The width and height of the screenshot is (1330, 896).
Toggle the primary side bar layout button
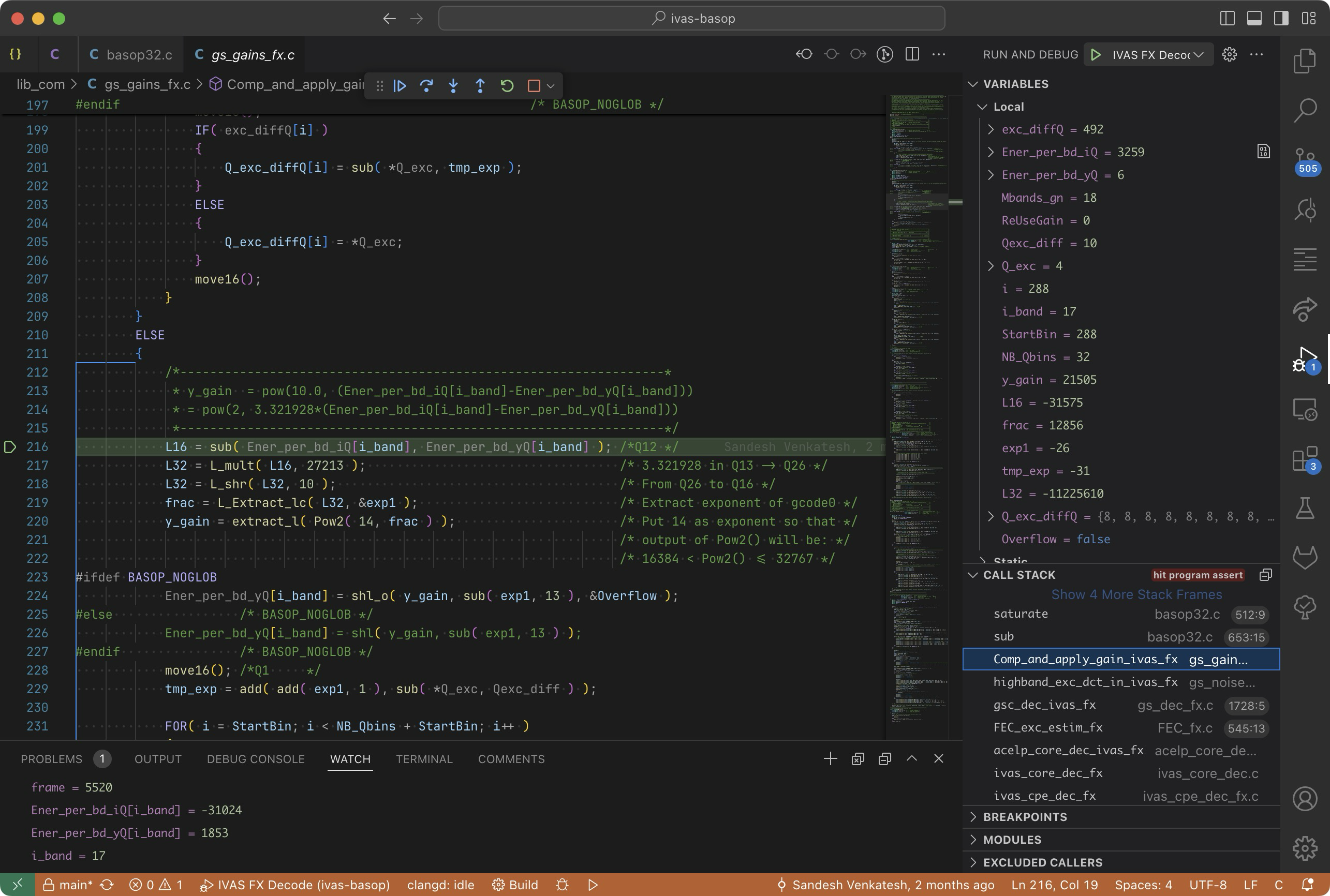[x=1227, y=18]
